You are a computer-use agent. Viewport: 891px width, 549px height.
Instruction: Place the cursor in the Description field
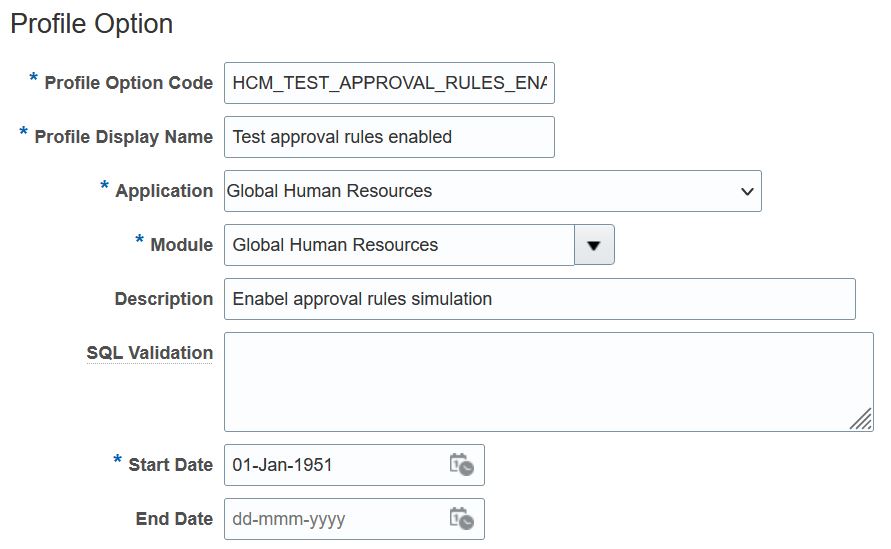click(x=540, y=299)
